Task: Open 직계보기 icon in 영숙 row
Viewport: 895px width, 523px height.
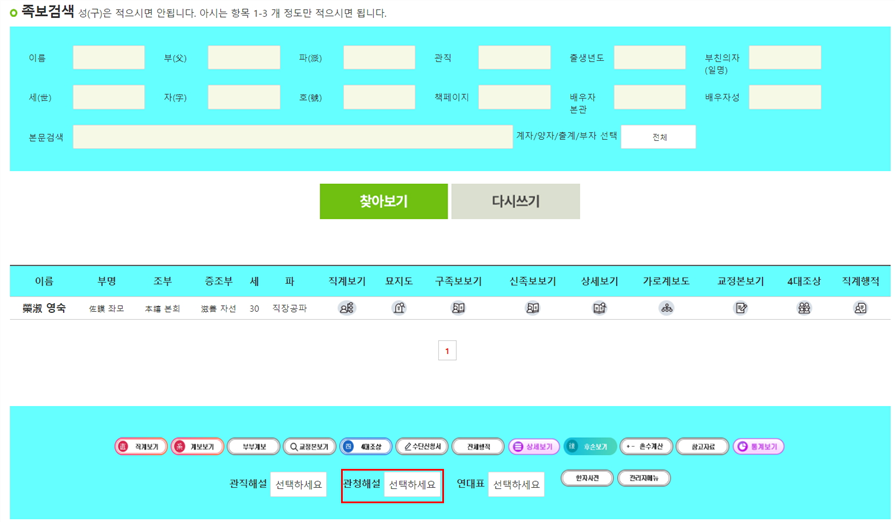Action: [x=346, y=308]
